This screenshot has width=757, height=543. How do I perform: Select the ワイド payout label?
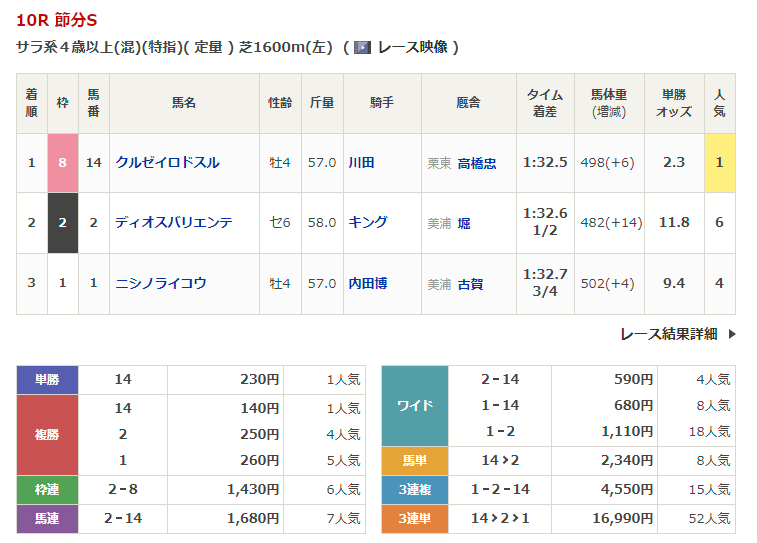(x=415, y=406)
